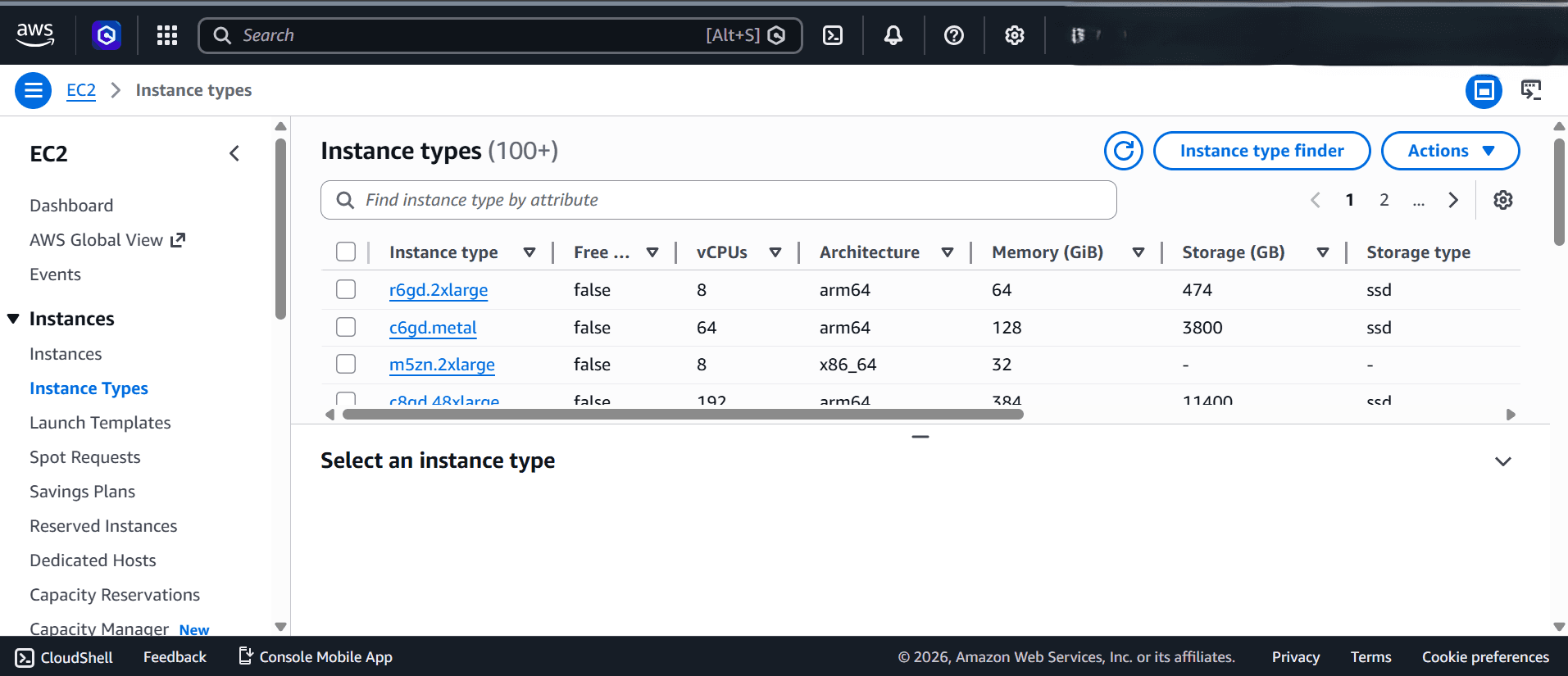Open the external AWS Global View link

(107, 240)
